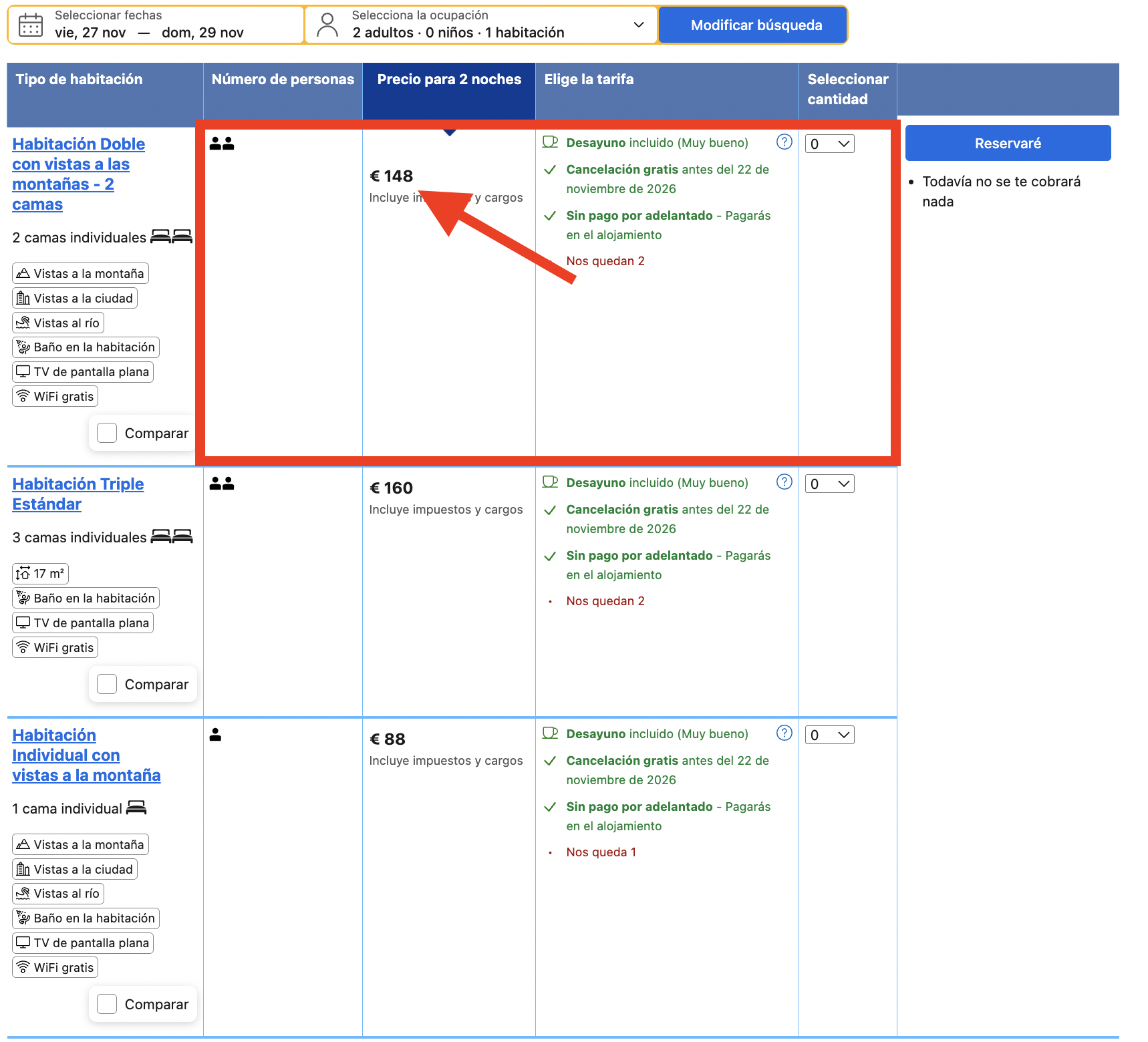1148x1042 pixels.
Task: Click the € 148 price text
Action: [392, 176]
